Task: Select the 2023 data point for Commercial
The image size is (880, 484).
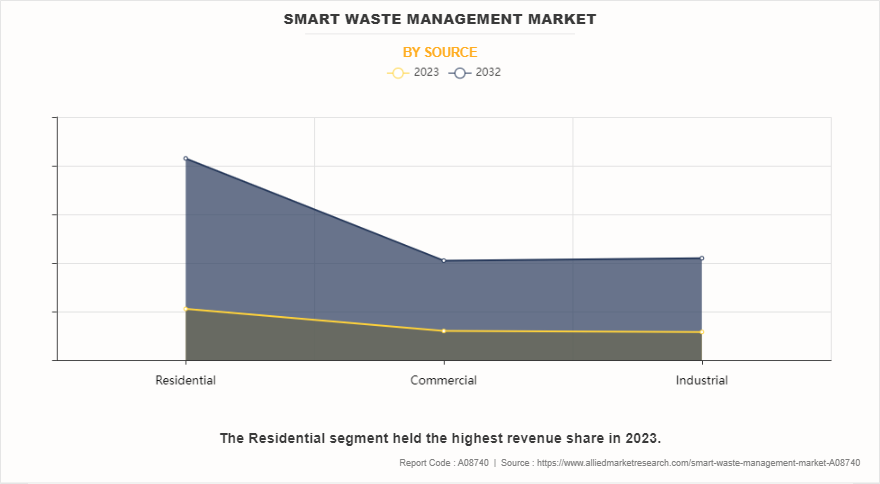Action: pos(443,331)
